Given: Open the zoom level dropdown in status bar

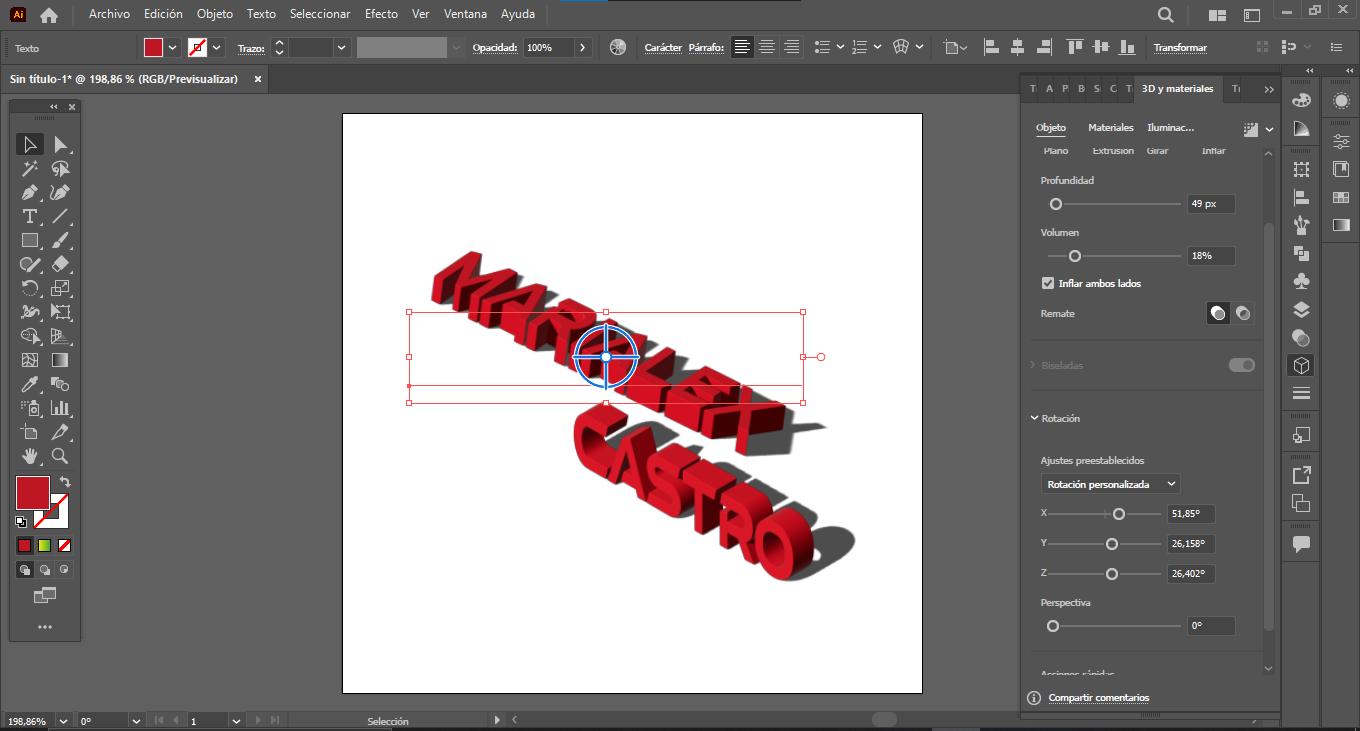Looking at the screenshot, I should 64,721.
